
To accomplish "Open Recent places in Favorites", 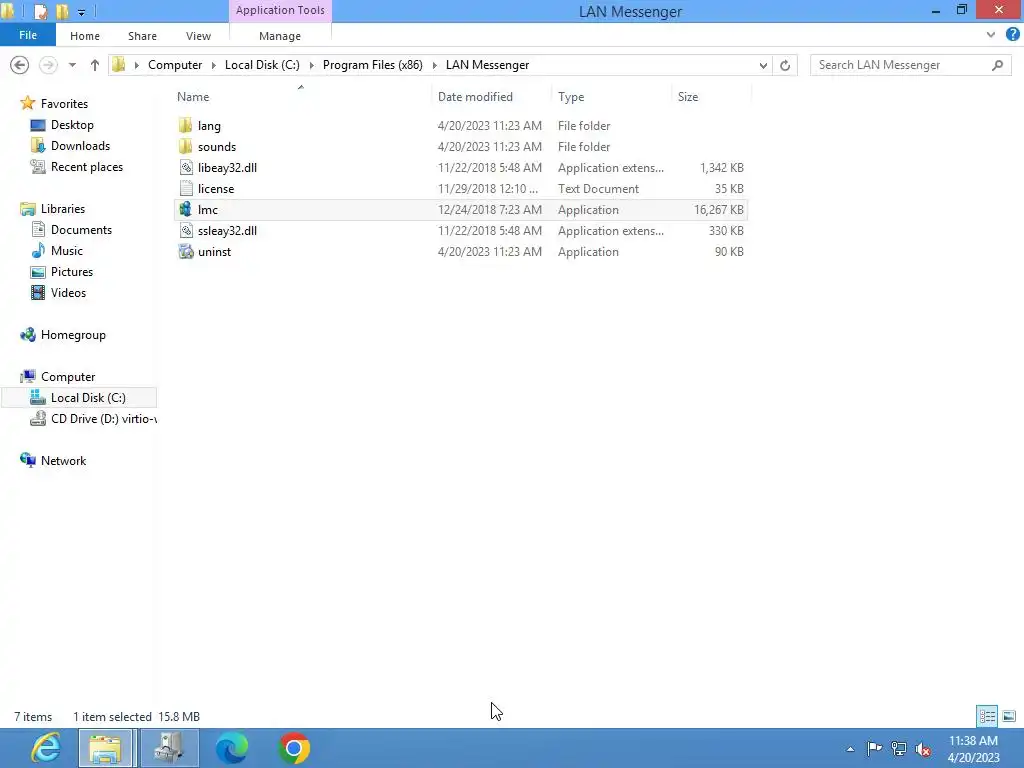I will pos(87,167).
